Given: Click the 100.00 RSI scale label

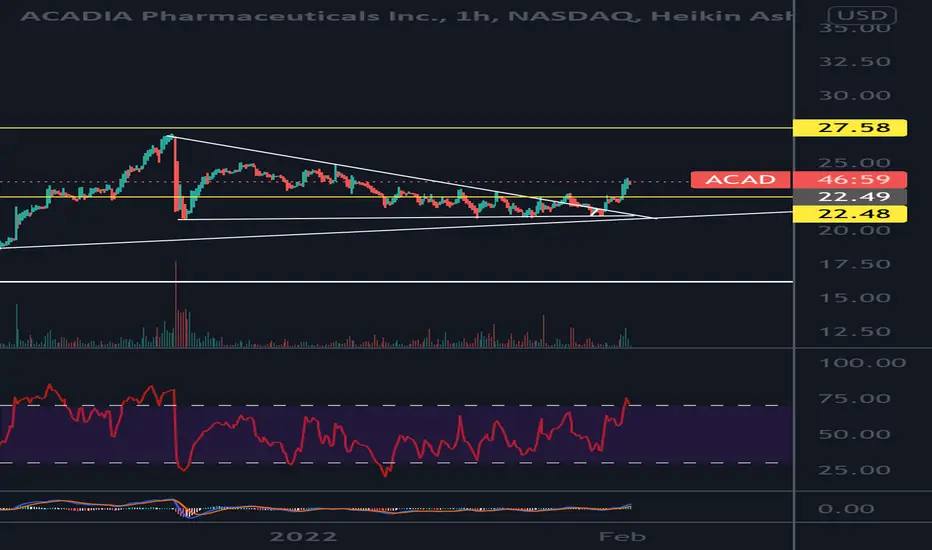Looking at the screenshot, I should [862, 363].
